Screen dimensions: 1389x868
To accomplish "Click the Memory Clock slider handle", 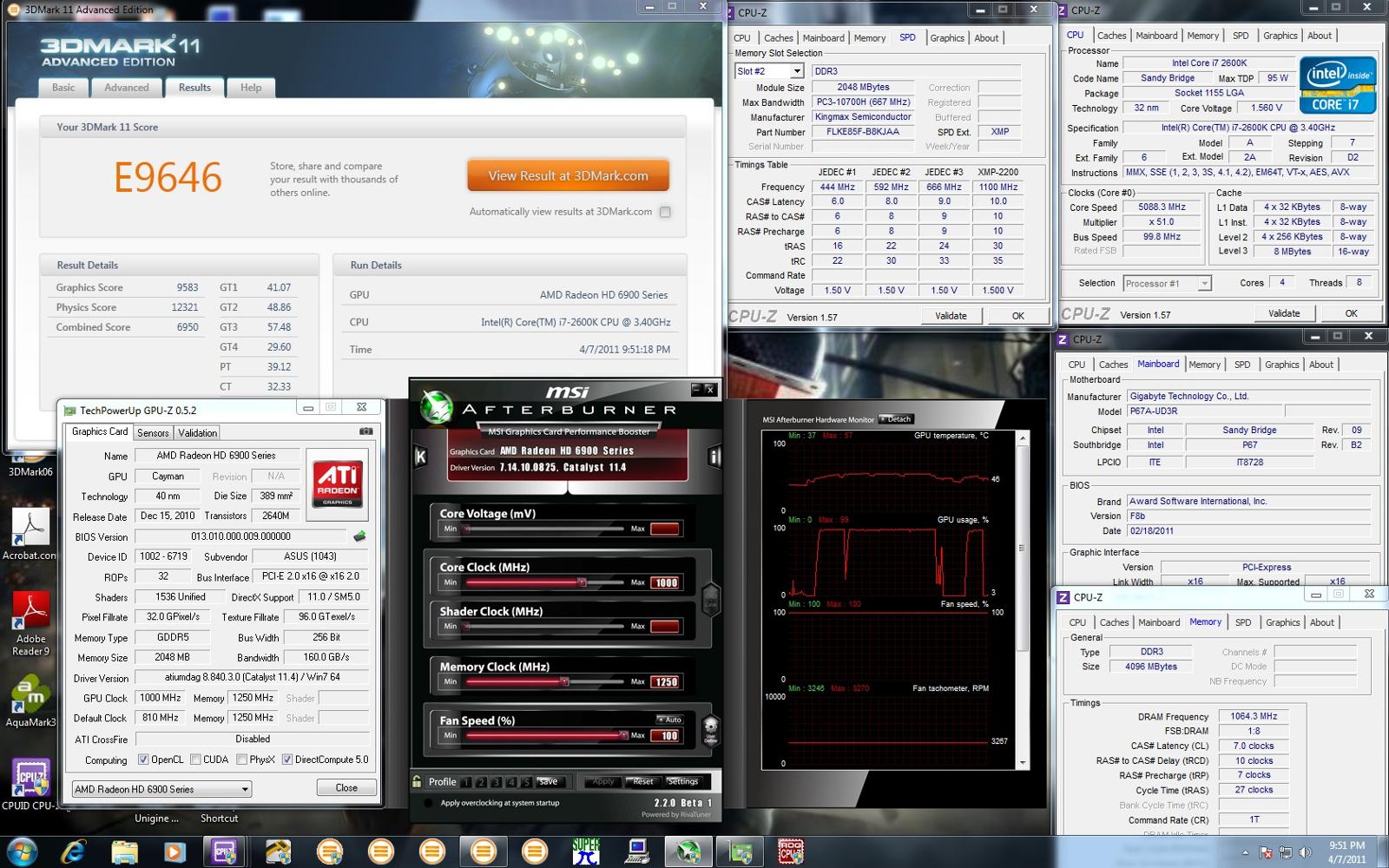I will click(x=564, y=681).
